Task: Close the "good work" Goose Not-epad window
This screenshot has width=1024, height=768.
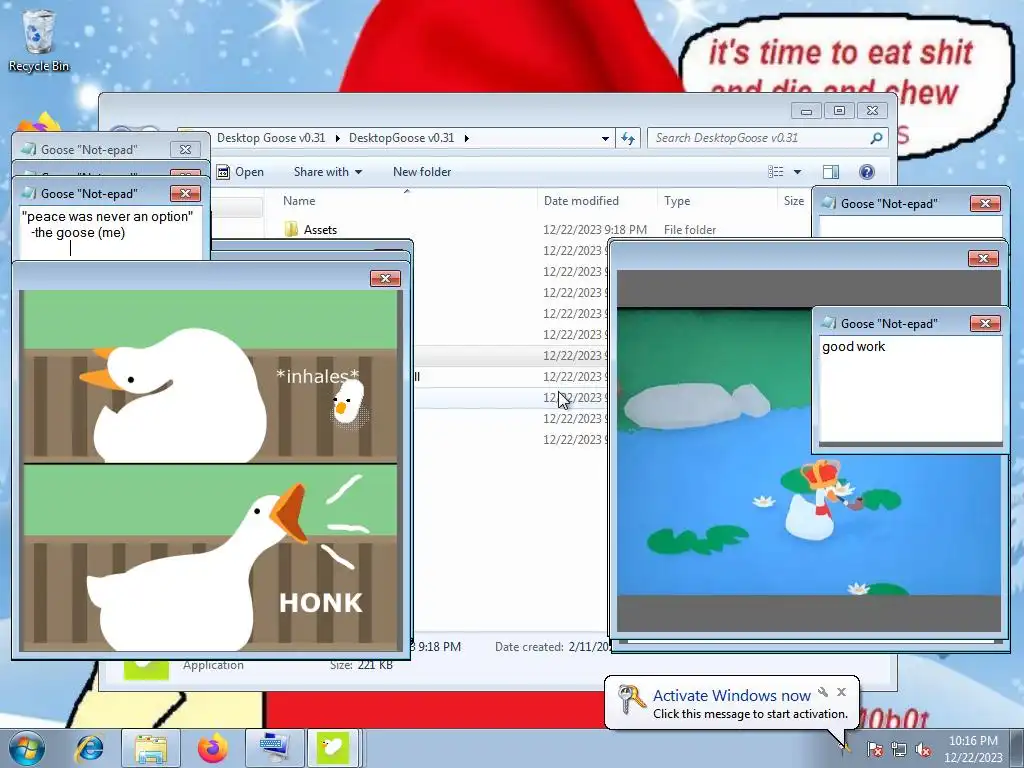Action: 985,323
